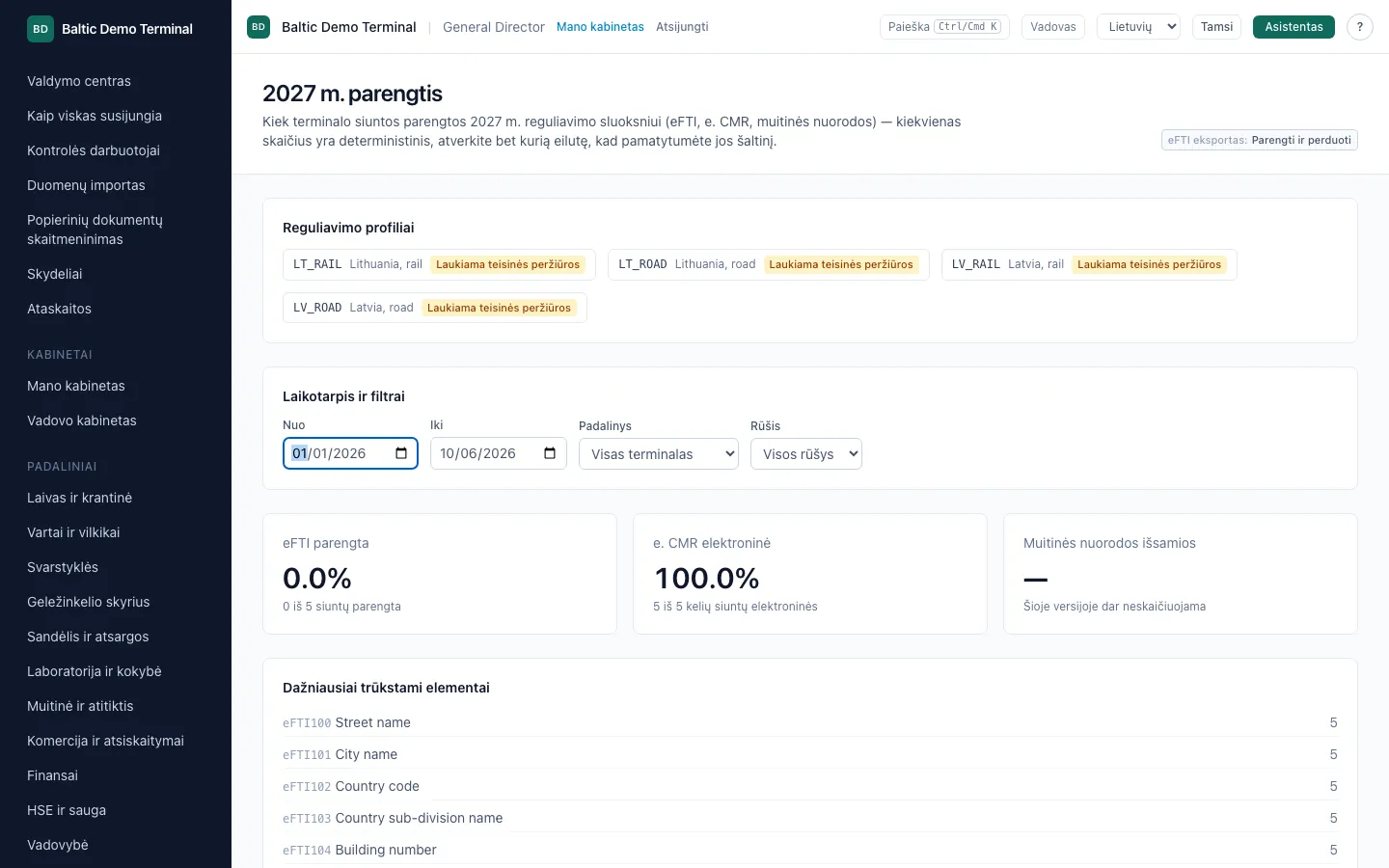Click the Iki date input field
Viewport: 1389px width, 868px height.
click(x=499, y=453)
